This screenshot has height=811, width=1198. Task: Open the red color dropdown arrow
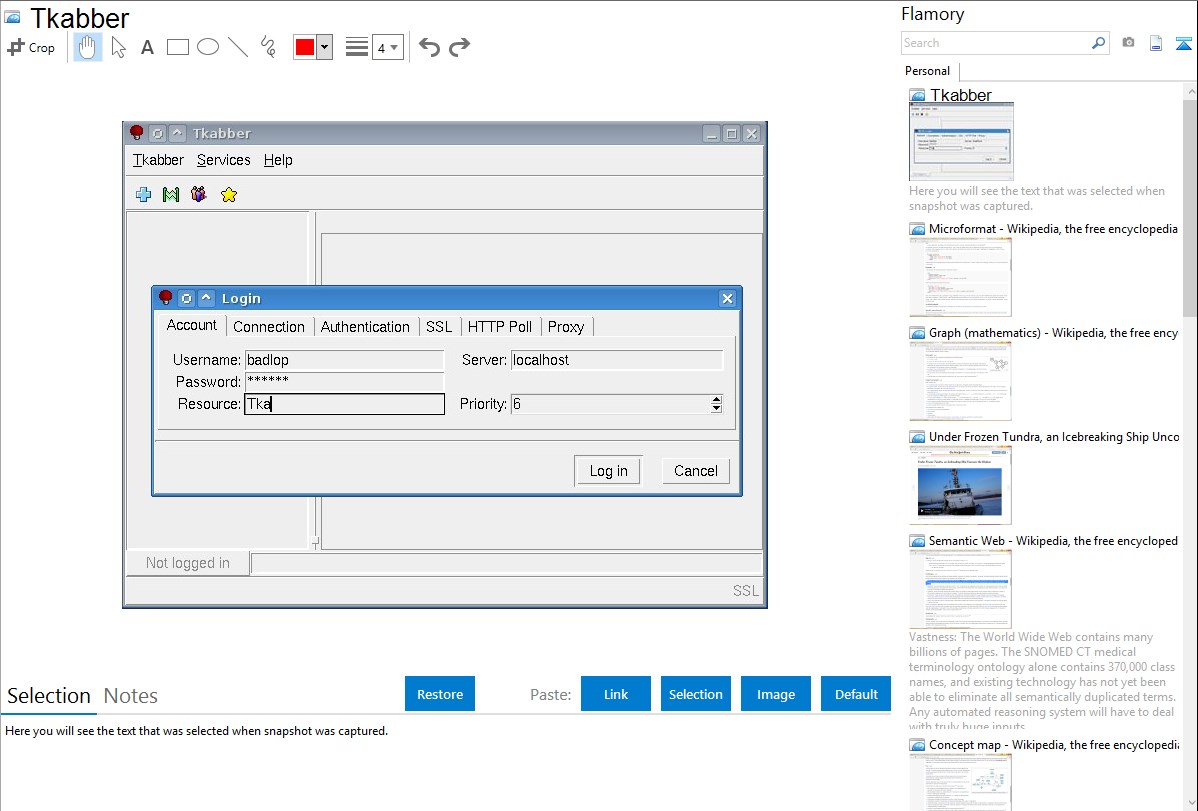[324, 47]
